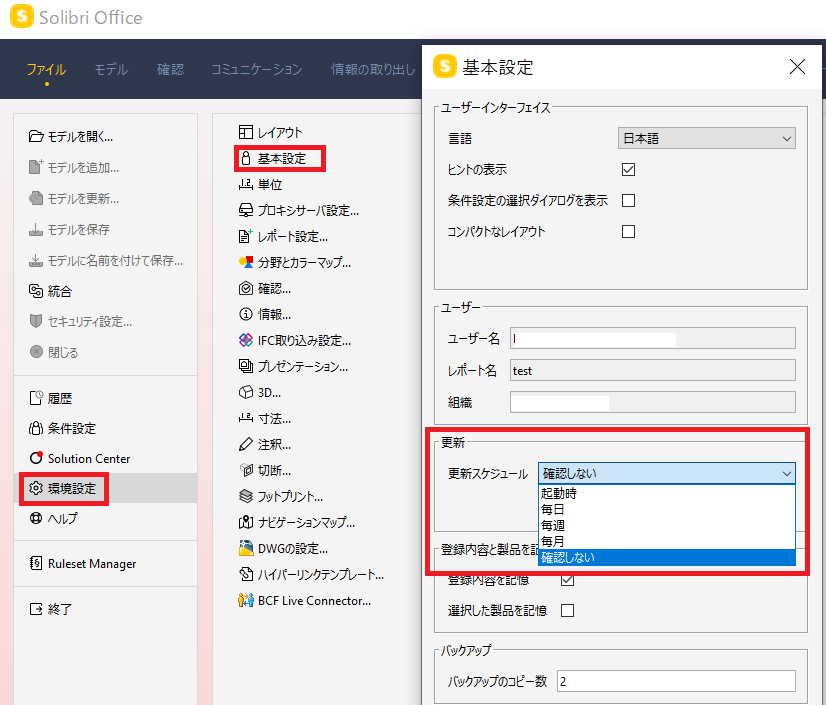Click the ハイパーリンクテンプレート icon

pos(245,574)
